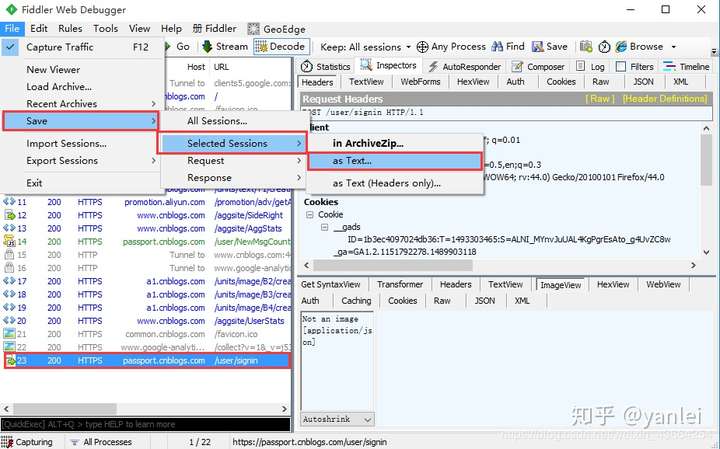The width and height of the screenshot is (720, 449).
Task: Click the Fiddler menu grid icon
Action: click(197, 28)
